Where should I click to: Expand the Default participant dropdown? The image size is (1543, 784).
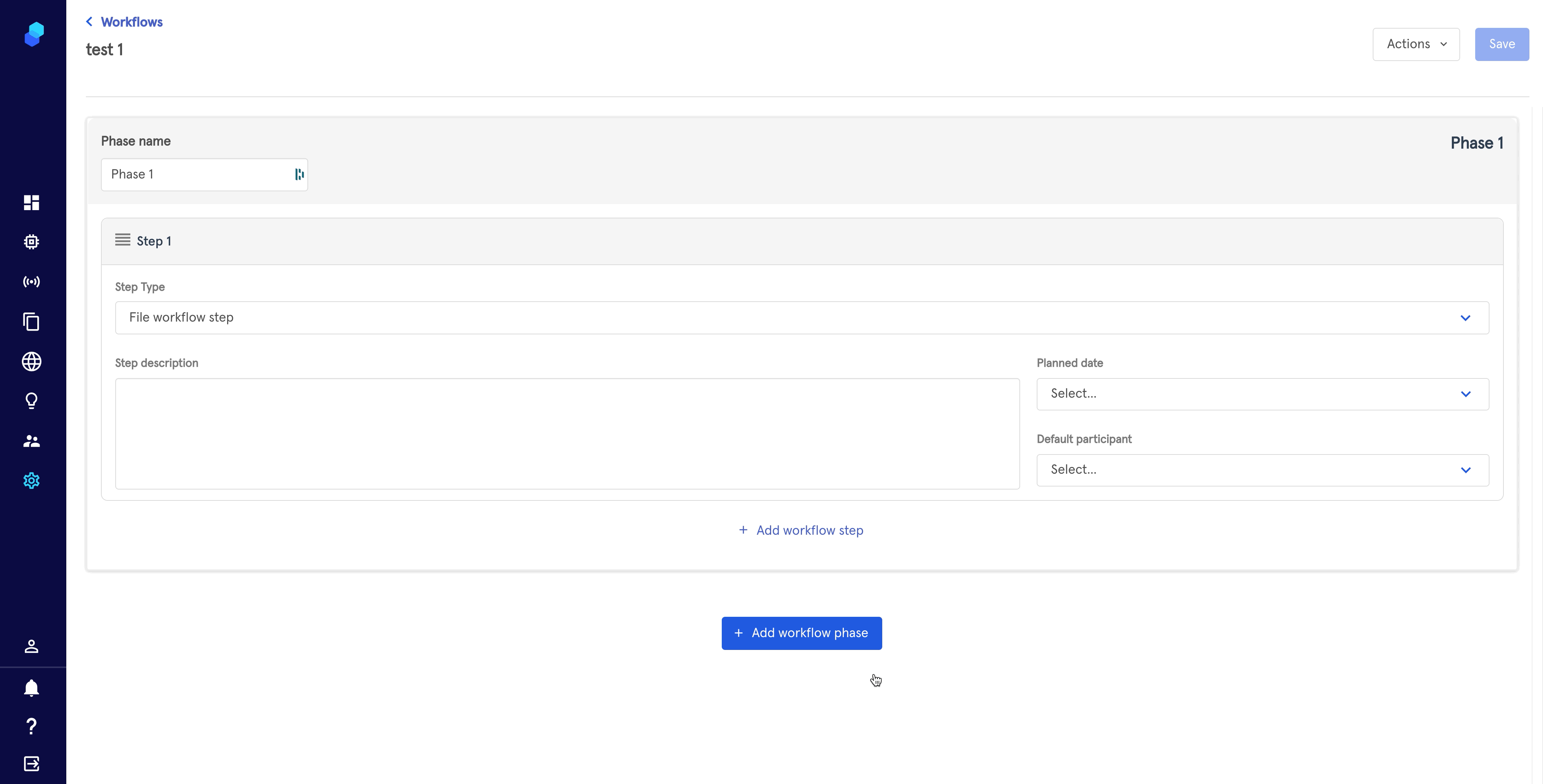tap(1262, 470)
